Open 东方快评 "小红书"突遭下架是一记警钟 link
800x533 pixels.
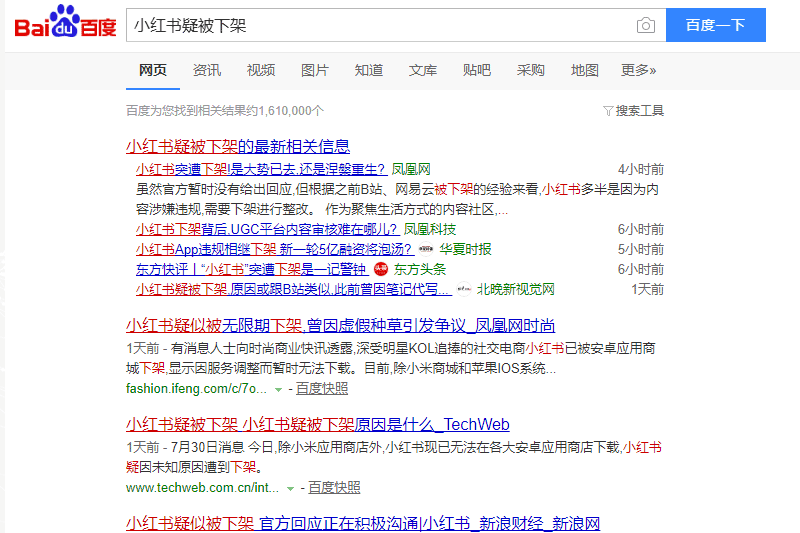tap(251, 269)
